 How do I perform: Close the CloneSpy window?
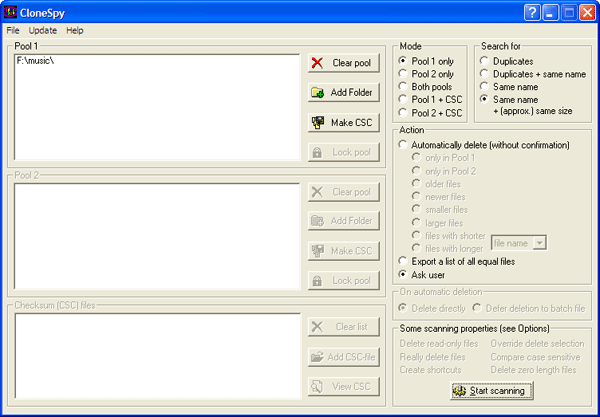(x=587, y=13)
